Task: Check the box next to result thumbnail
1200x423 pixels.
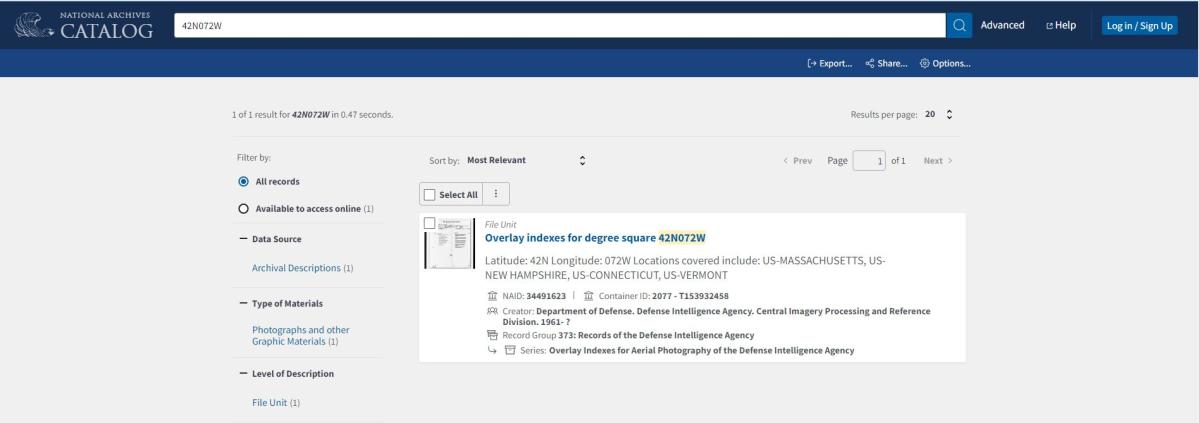Action: point(430,223)
